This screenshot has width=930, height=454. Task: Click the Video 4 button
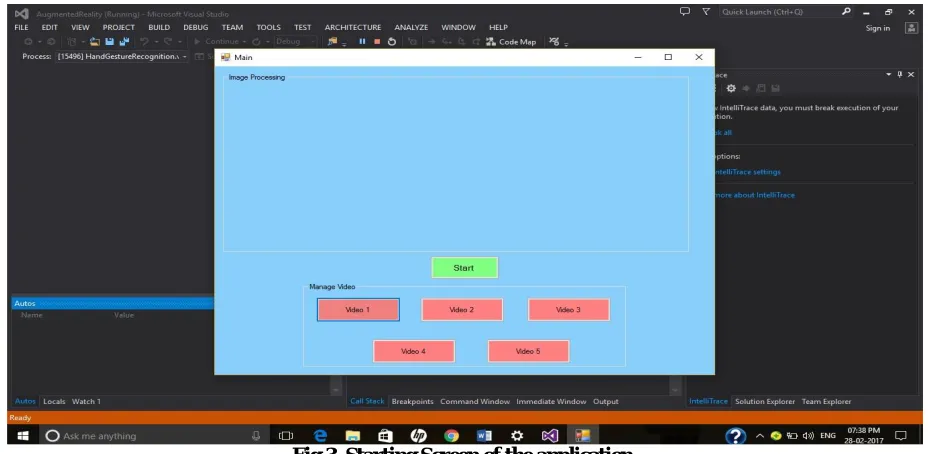(x=414, y=351)
